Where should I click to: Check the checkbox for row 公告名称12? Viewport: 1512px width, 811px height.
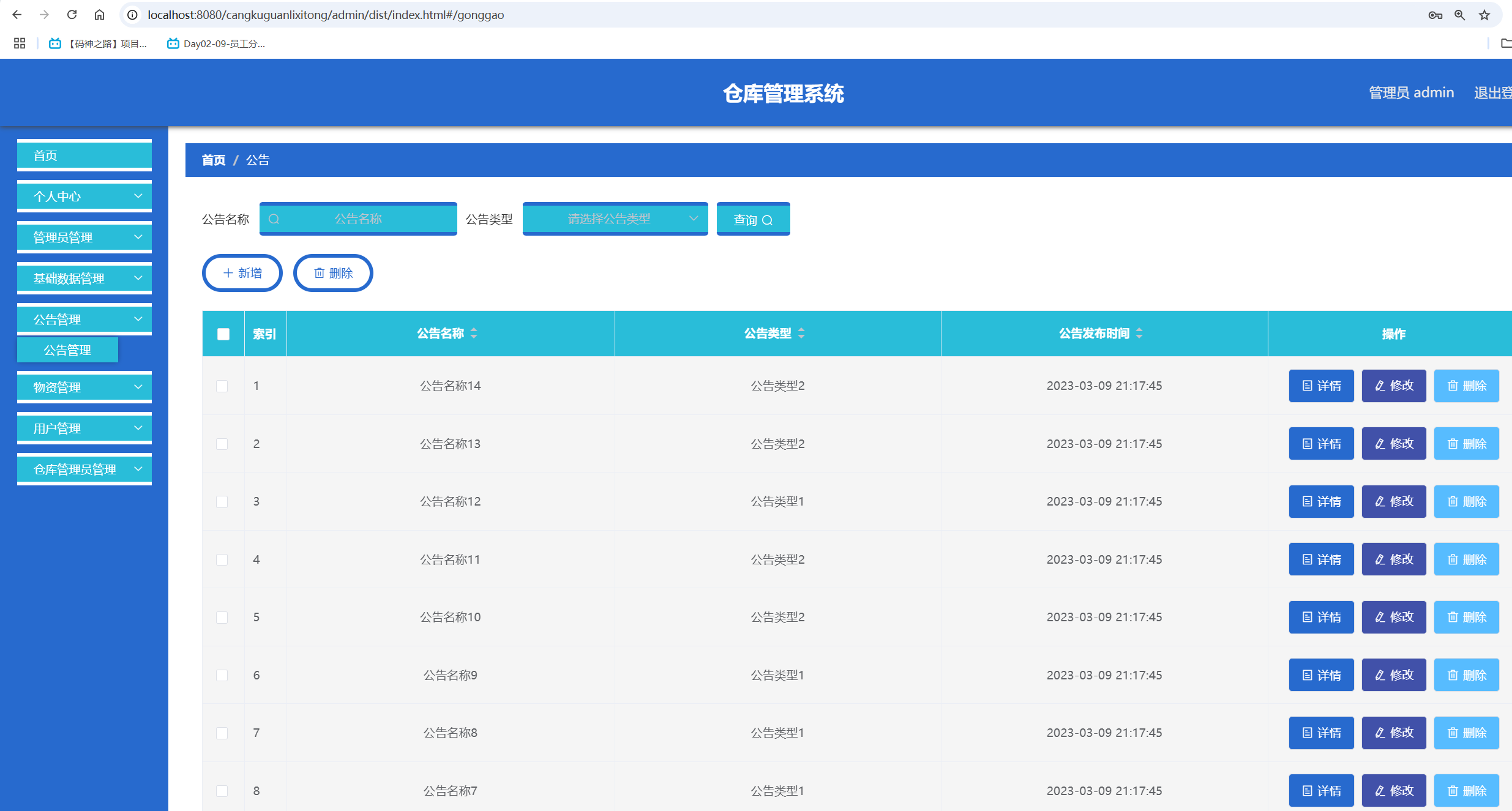(222, 502)
